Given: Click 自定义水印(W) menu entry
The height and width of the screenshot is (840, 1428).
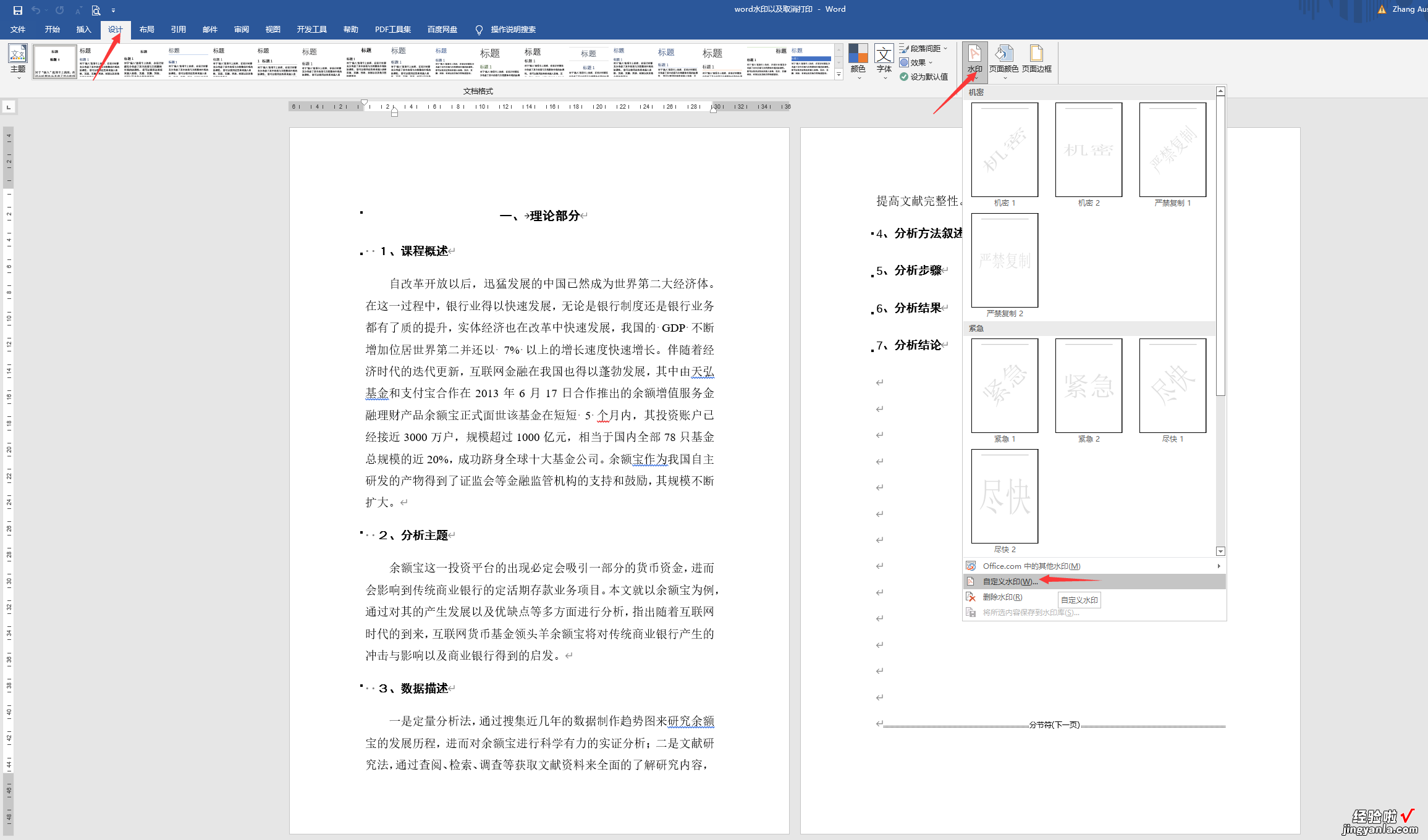Looking at the screenshot, I should [x=1094, y=582].
